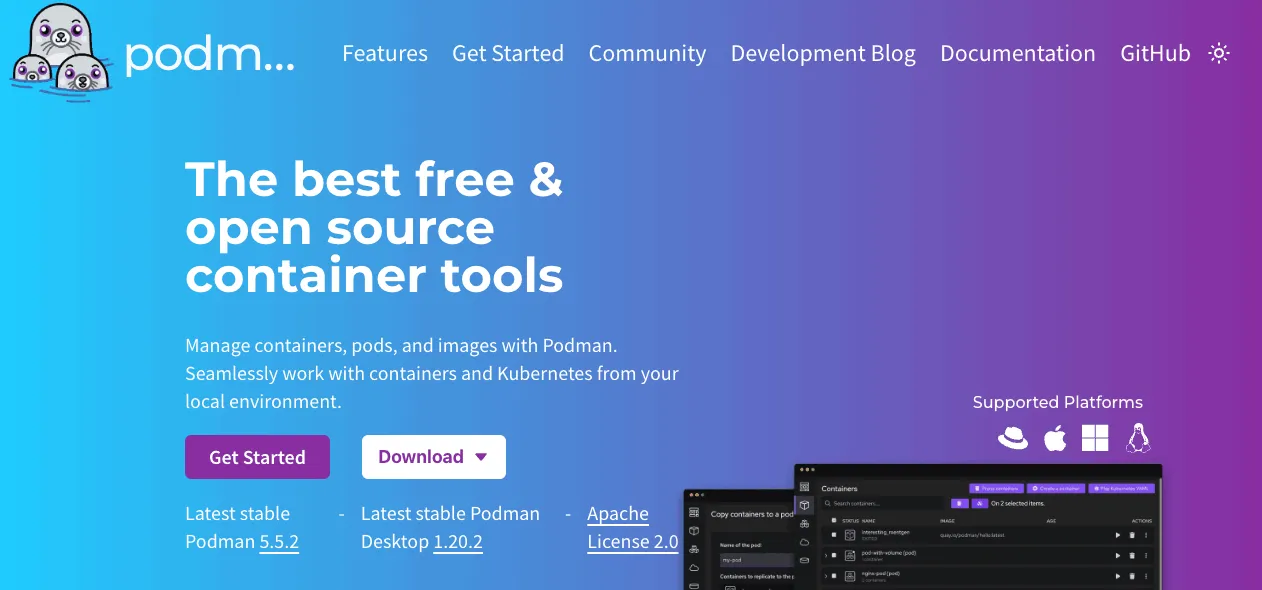Click the podm... brand name text
This screenshot has width=1262, height=590.
pyautogui.click(x=210, y=55)
